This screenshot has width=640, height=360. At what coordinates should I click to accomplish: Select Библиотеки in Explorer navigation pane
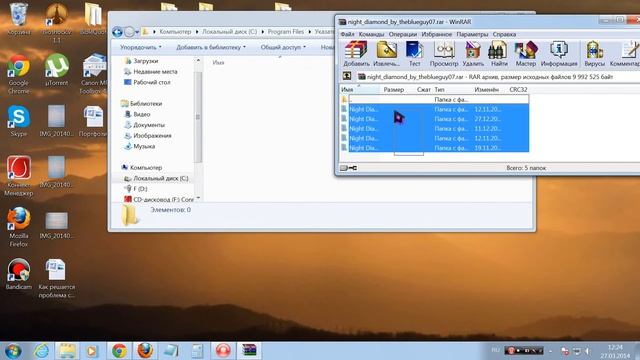point(142,104)
